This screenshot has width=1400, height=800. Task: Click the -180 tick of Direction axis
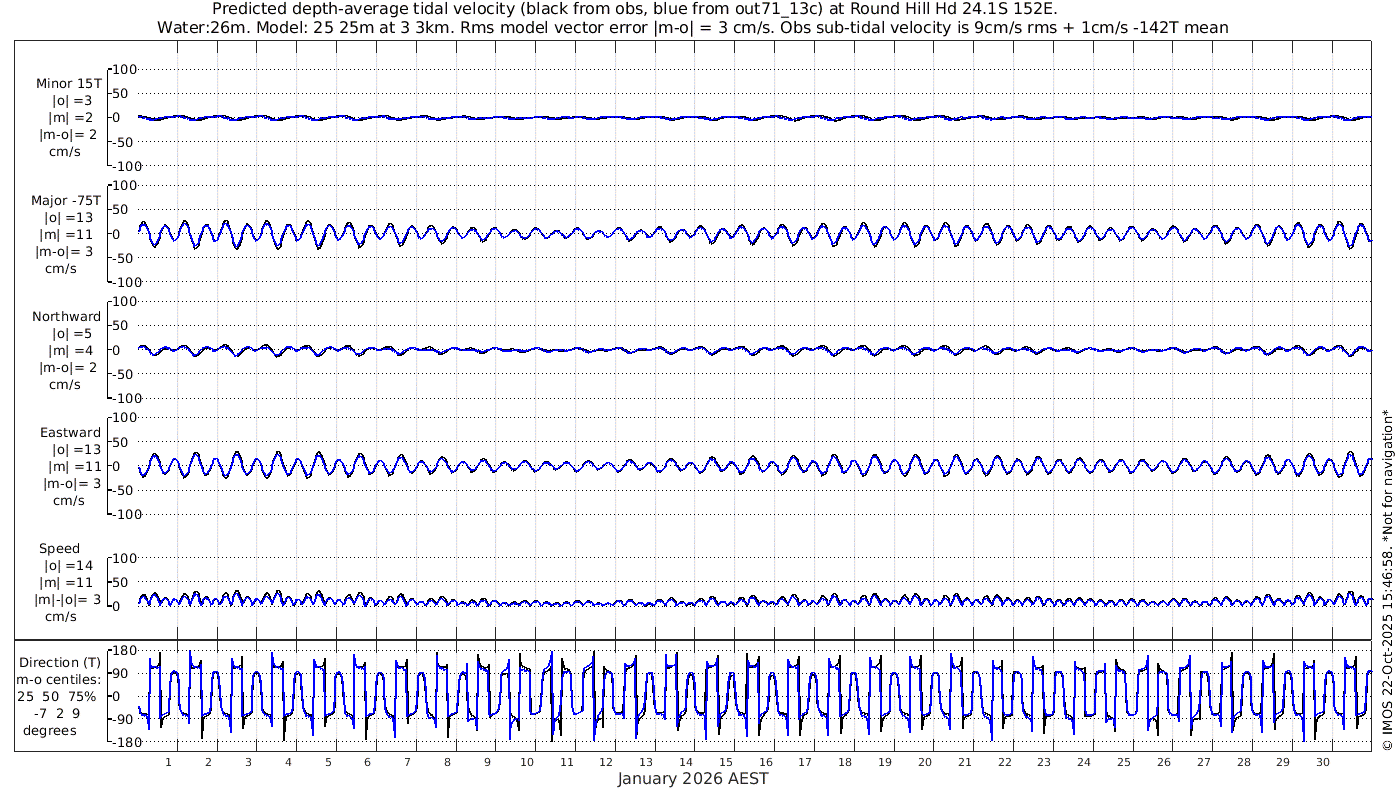pos(122,743)
